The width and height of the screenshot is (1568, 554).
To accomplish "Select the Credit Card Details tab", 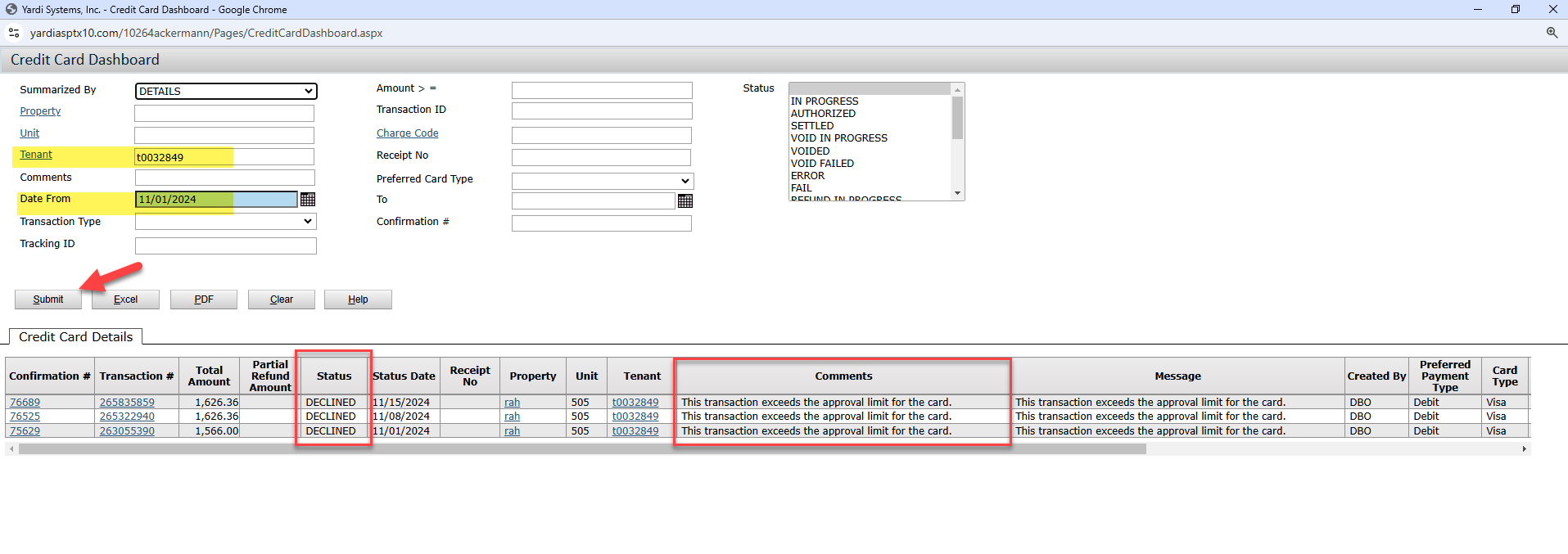I will click(76, 337).
